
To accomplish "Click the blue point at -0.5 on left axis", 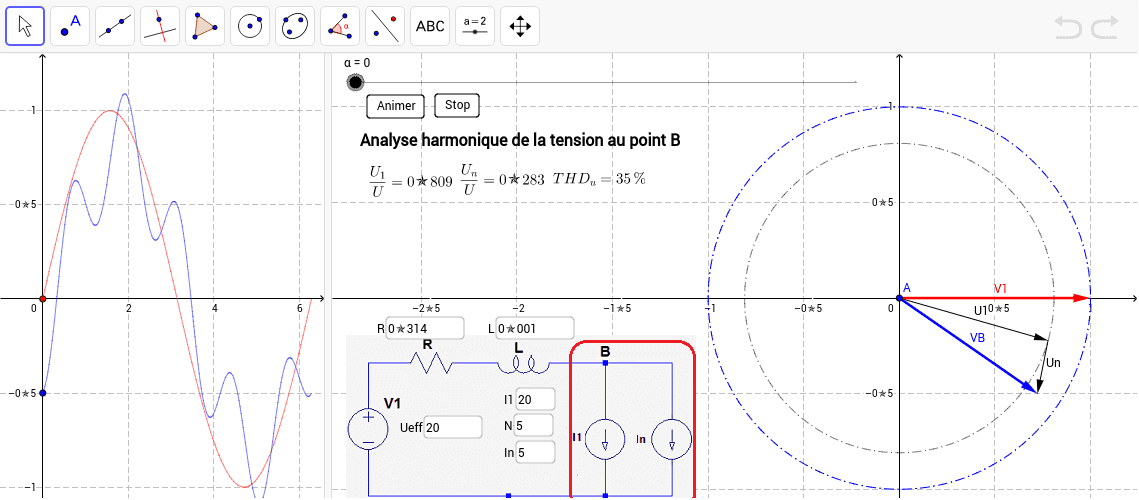I will [43, 393].
